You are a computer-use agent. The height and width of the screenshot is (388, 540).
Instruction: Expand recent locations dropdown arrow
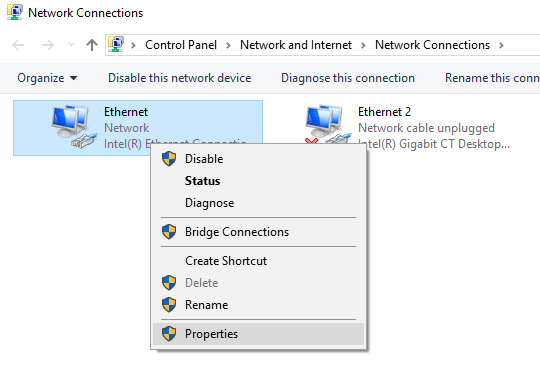pyautogui.click(x=71, y=44)
